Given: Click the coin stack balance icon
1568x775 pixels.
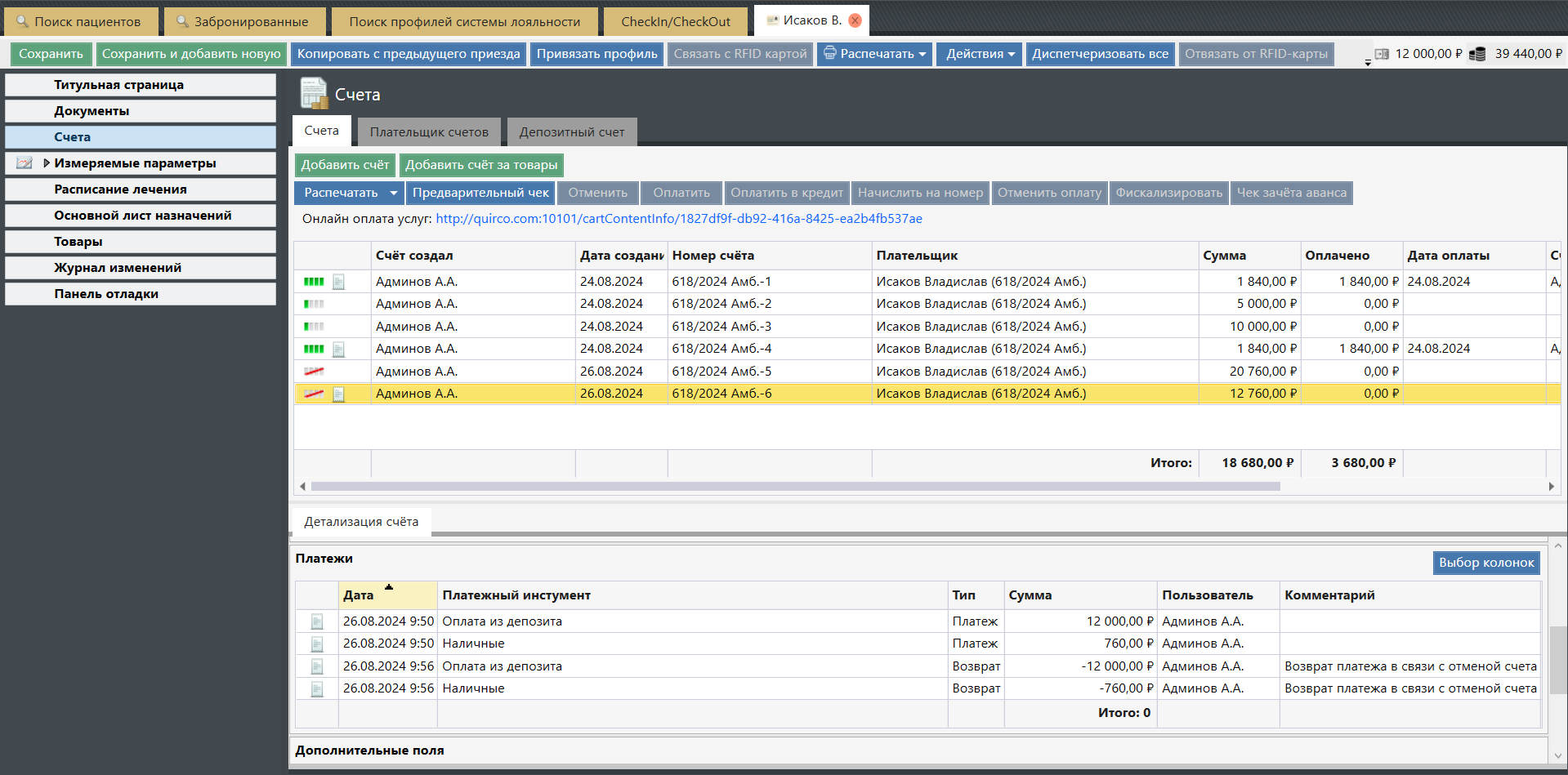Looking at the screenshot, I should pyautogui.click(x=1477, y=54).
